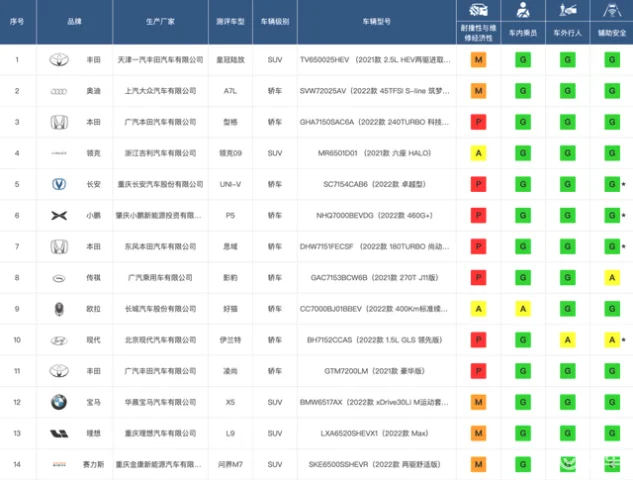Image resolution: width=633 pixels, height=480 pixels.
Task: Click the ORA logo beside 欧拉
Action: click(59, 309)
